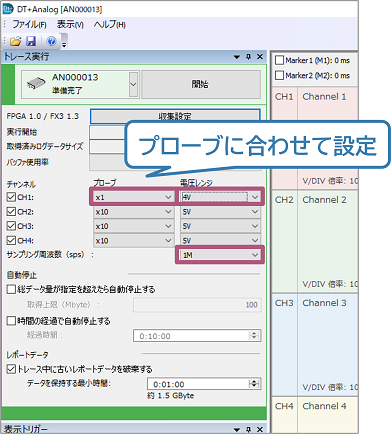391x434 pixels.
Task: Open the CH4 voltage range 5V dropdown
Action: (x=220, y=240)
